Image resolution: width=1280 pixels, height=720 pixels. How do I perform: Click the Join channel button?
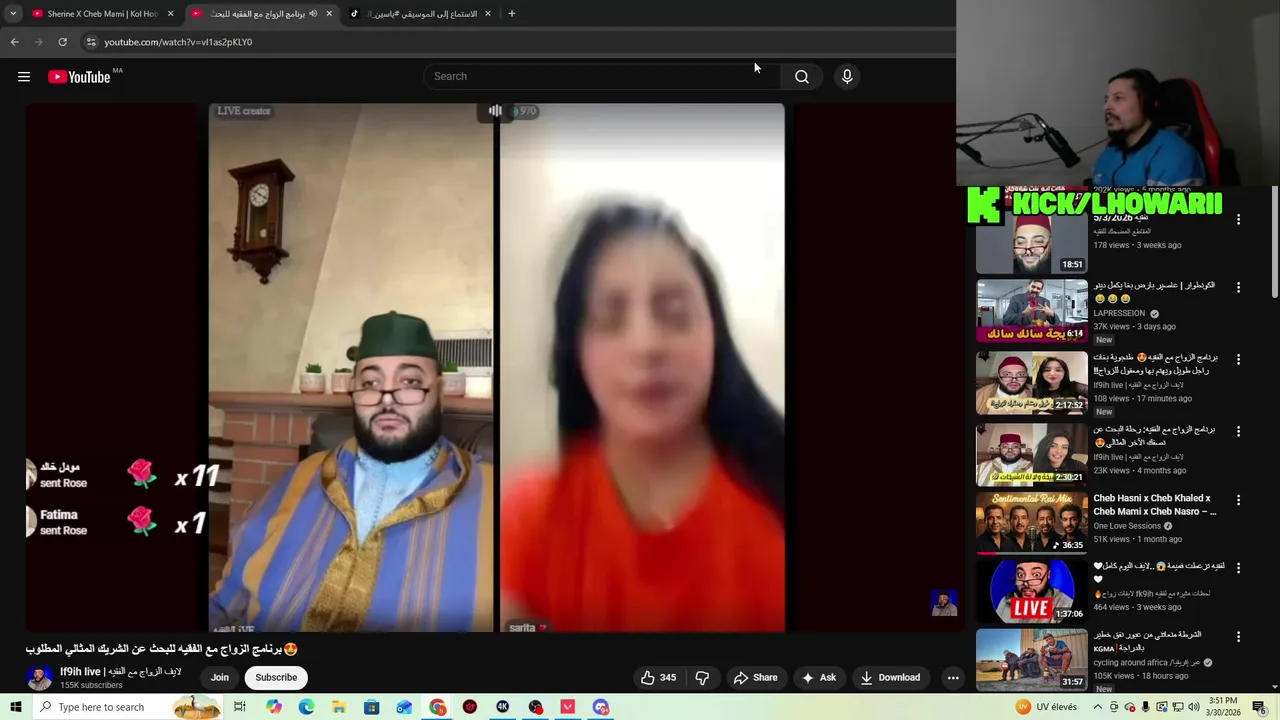(x=220, y=678)
